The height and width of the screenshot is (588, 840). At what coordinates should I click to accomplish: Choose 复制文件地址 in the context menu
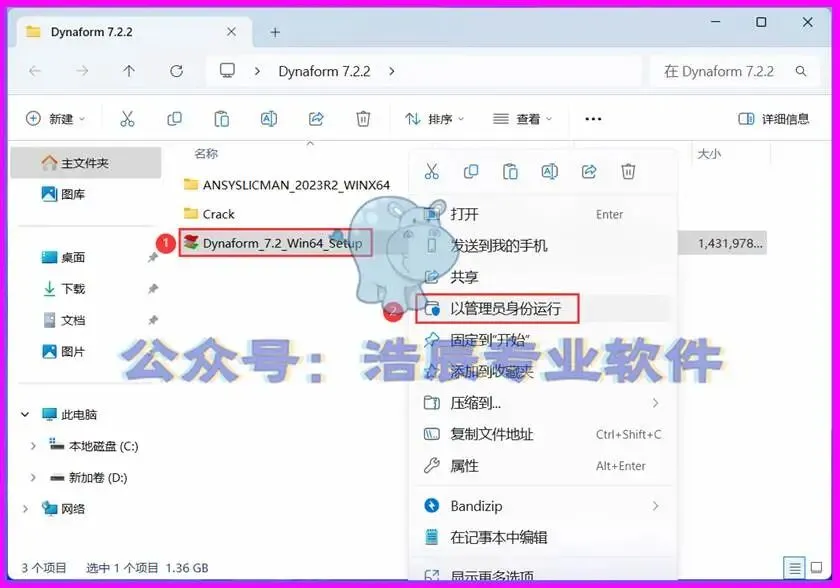[543, 434]
